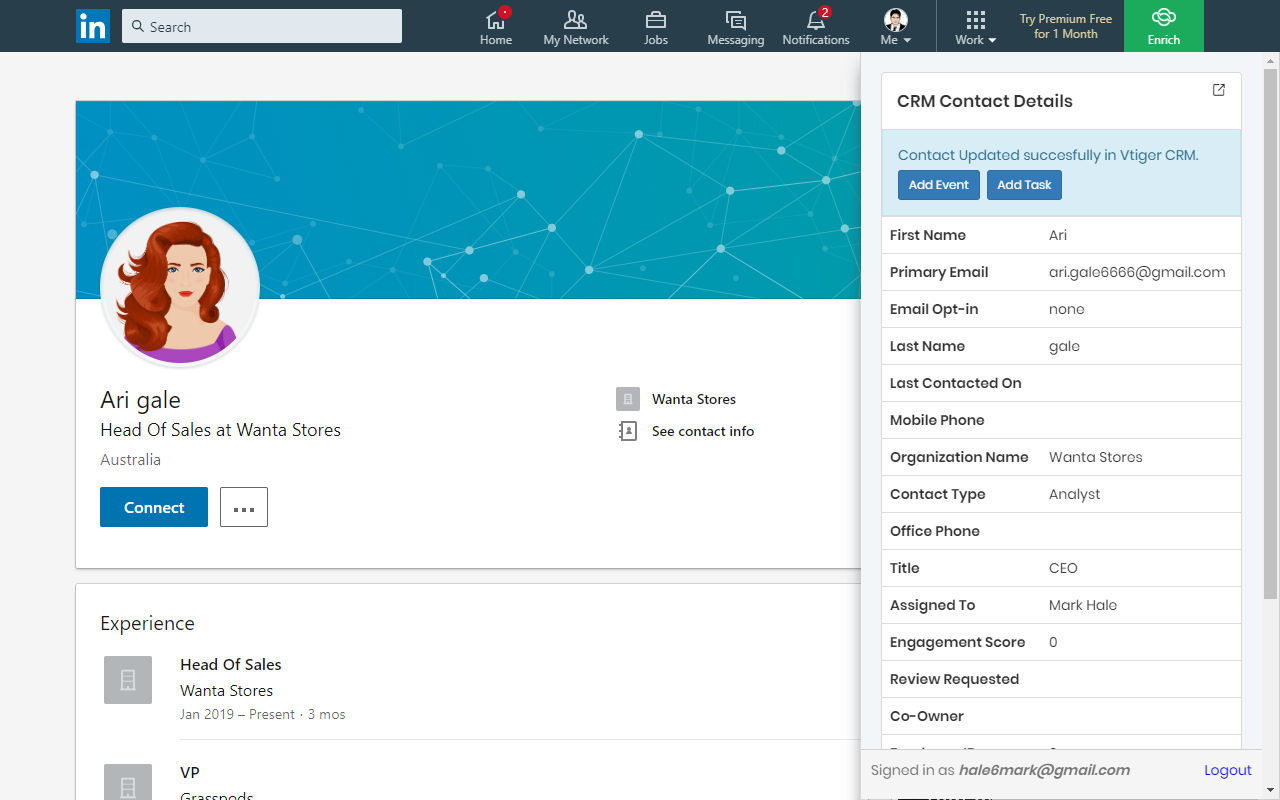Expand the Work apps dropdown
The width and height of the screenshot is (1280, 800).
975,27
